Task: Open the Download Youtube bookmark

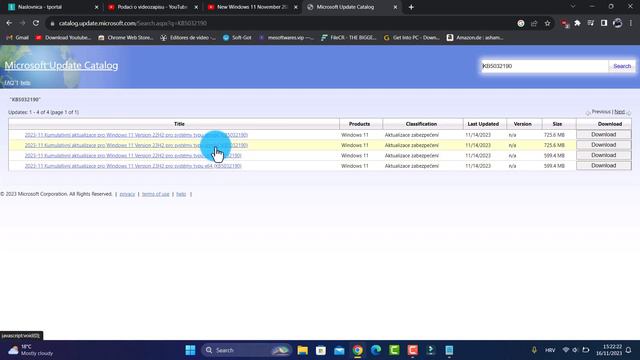Action: (x=63, y=38)
